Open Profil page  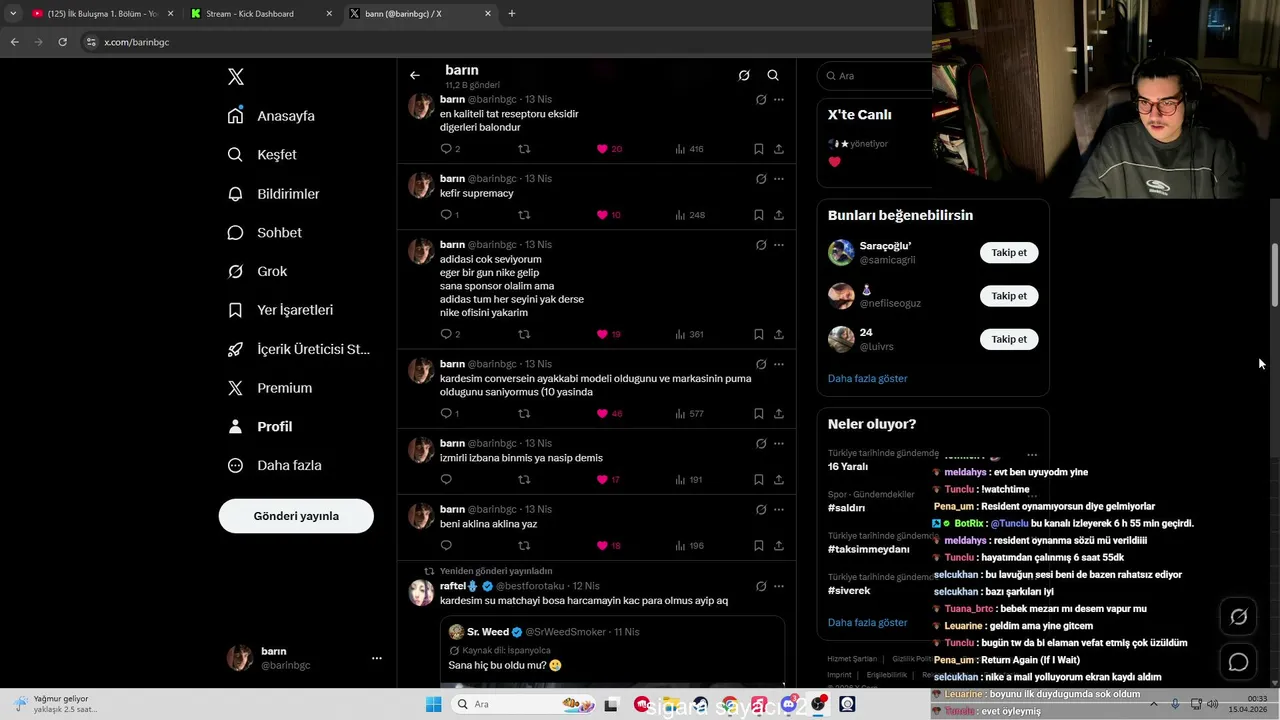click(x=259, y=426)
